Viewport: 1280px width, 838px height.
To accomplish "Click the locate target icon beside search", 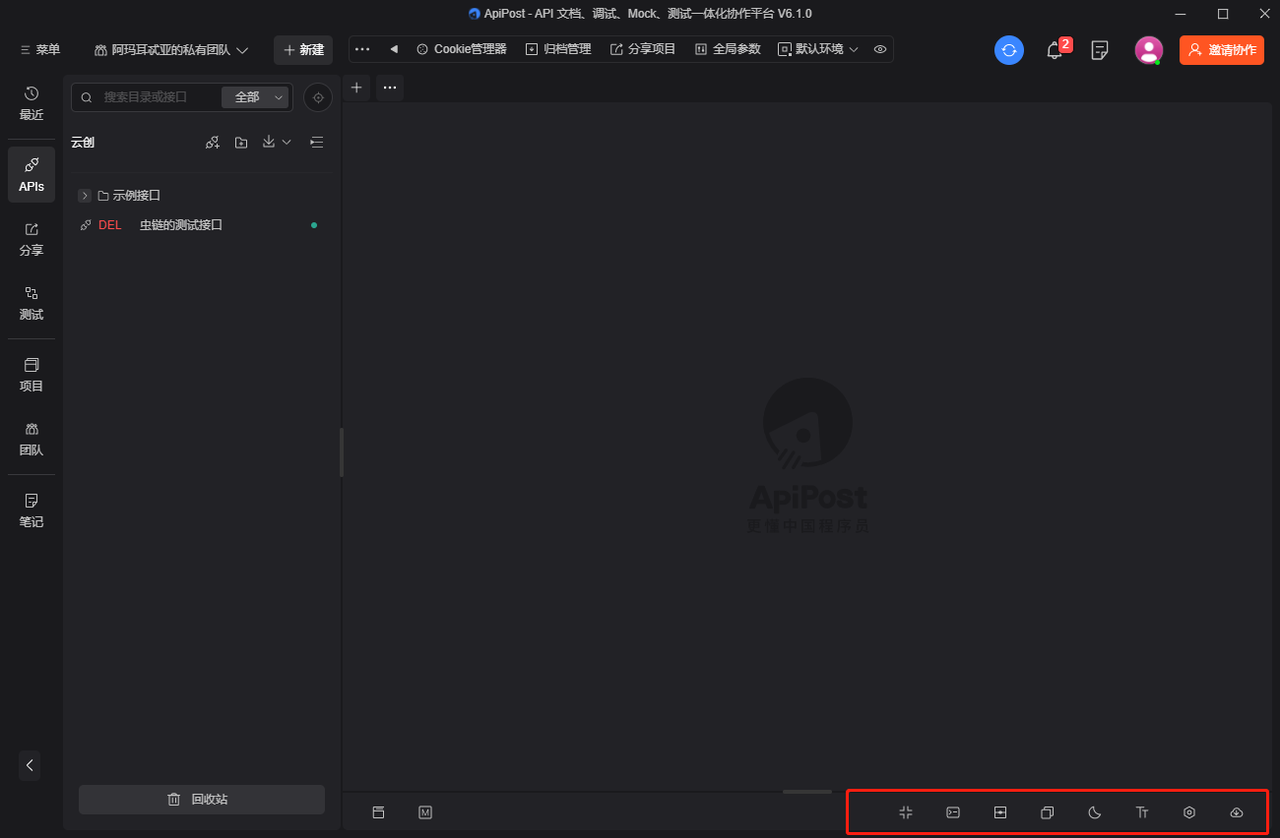I will click(x=318, y=97).
